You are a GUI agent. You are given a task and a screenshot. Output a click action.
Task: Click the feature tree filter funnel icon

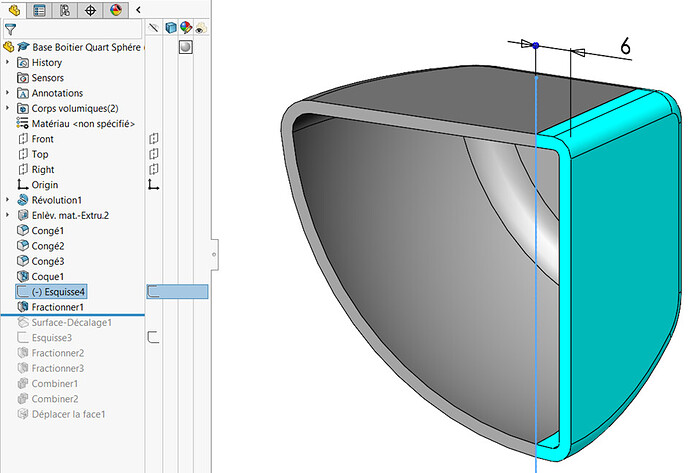point(10,29)
